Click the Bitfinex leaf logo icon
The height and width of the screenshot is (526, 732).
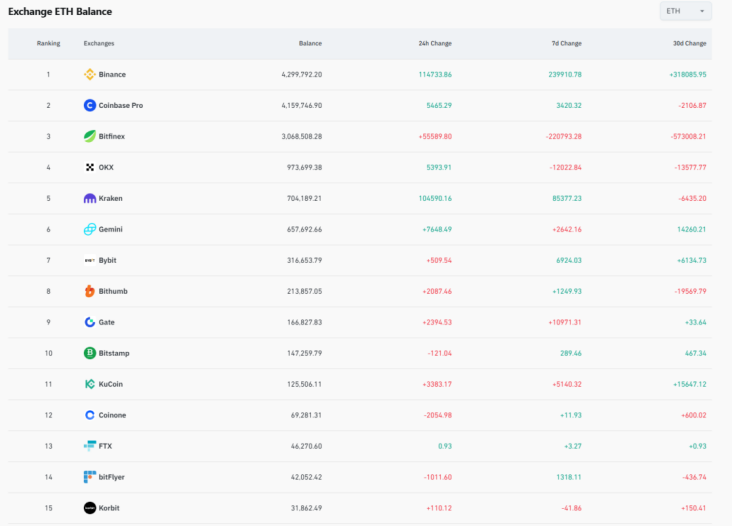point(90,136)
